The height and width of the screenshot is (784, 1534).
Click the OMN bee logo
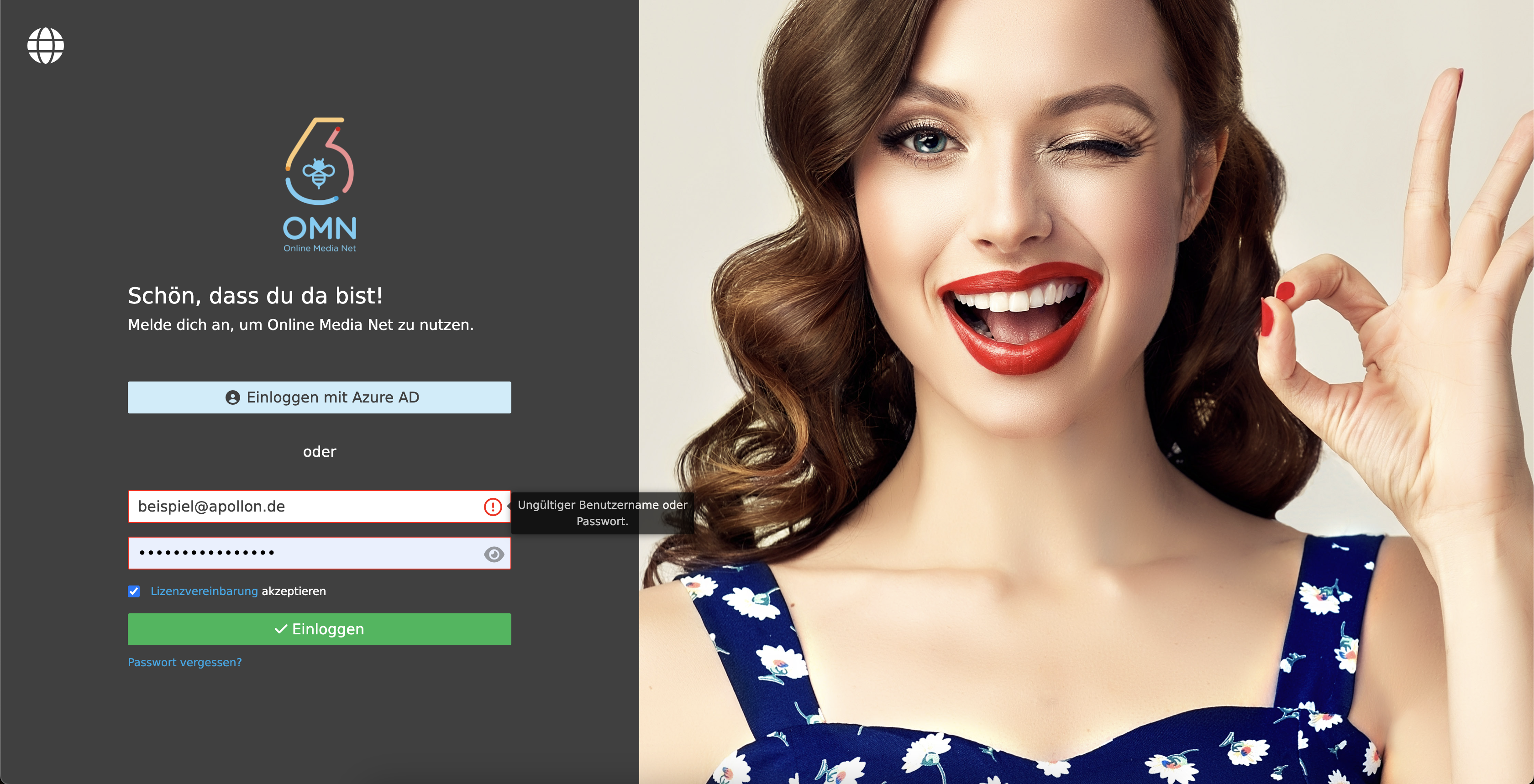319,172
